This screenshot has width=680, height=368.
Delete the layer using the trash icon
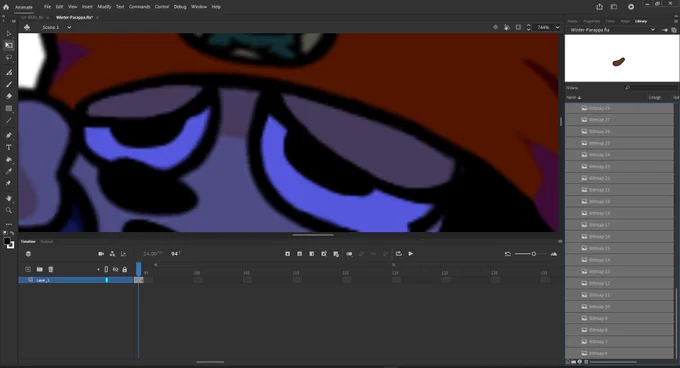[51, 269]
